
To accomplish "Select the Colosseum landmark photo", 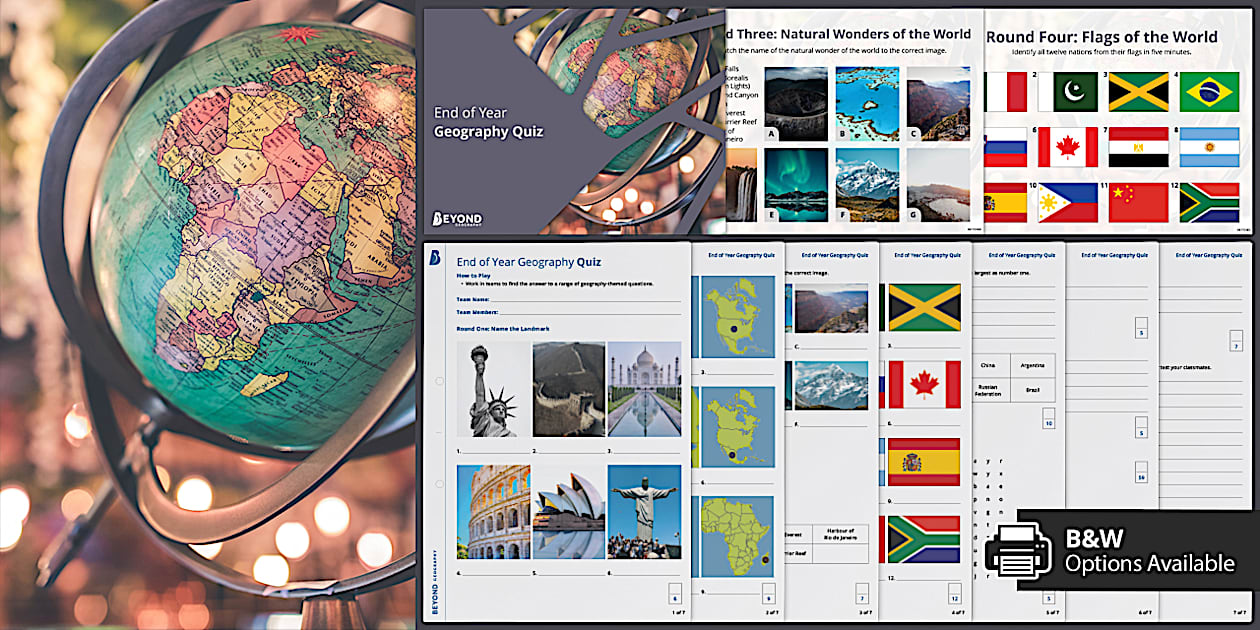I will tap(493, 511).
